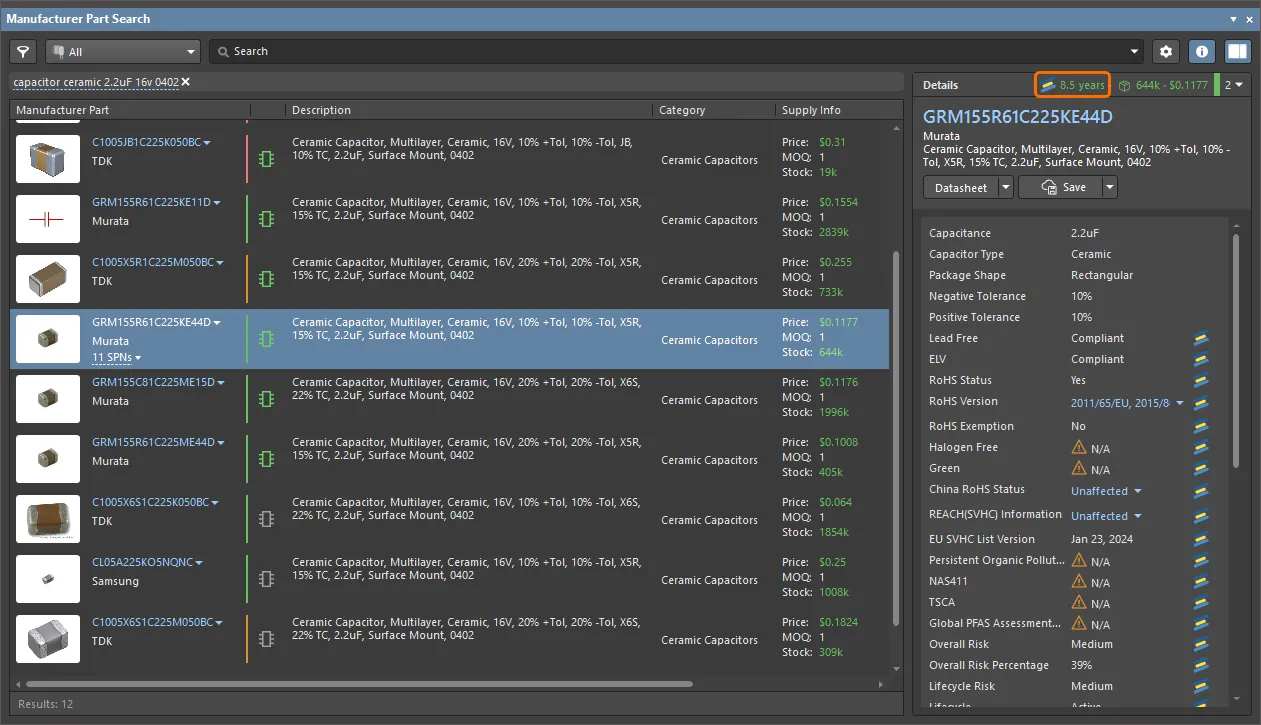Open search settings gear icon
The height and width of the screenshot is (725, 1261).
pyautogui.click(x=1165, y=52)
